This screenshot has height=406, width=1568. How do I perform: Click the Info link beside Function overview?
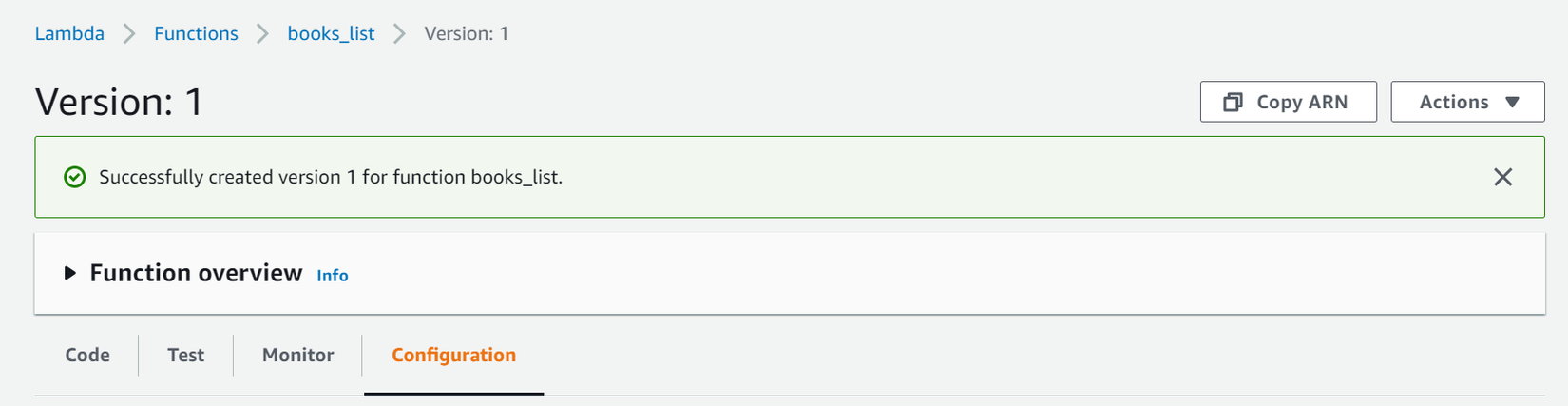coord(333,275)
